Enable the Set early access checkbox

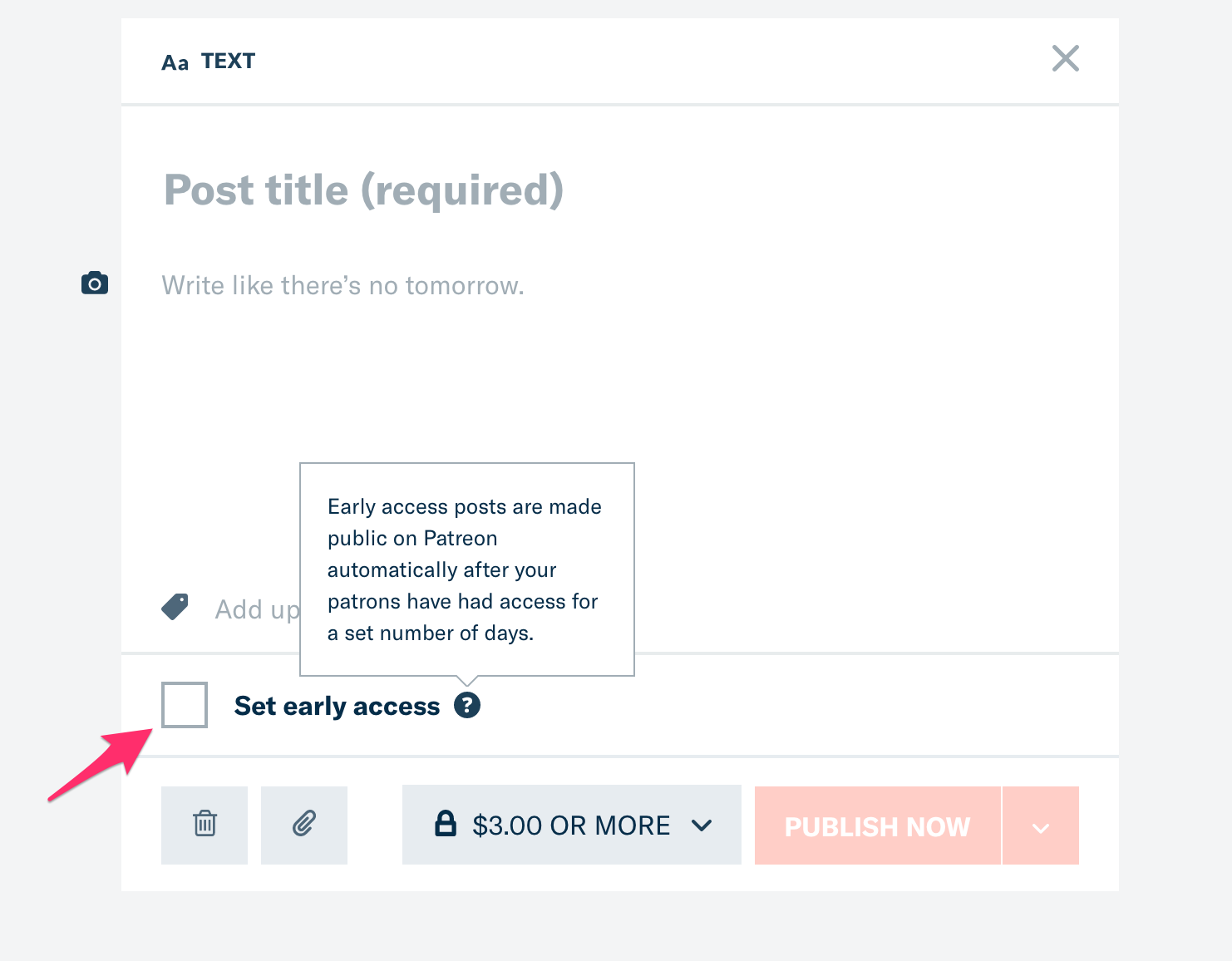pyautogui.click(x=185, y=705)
